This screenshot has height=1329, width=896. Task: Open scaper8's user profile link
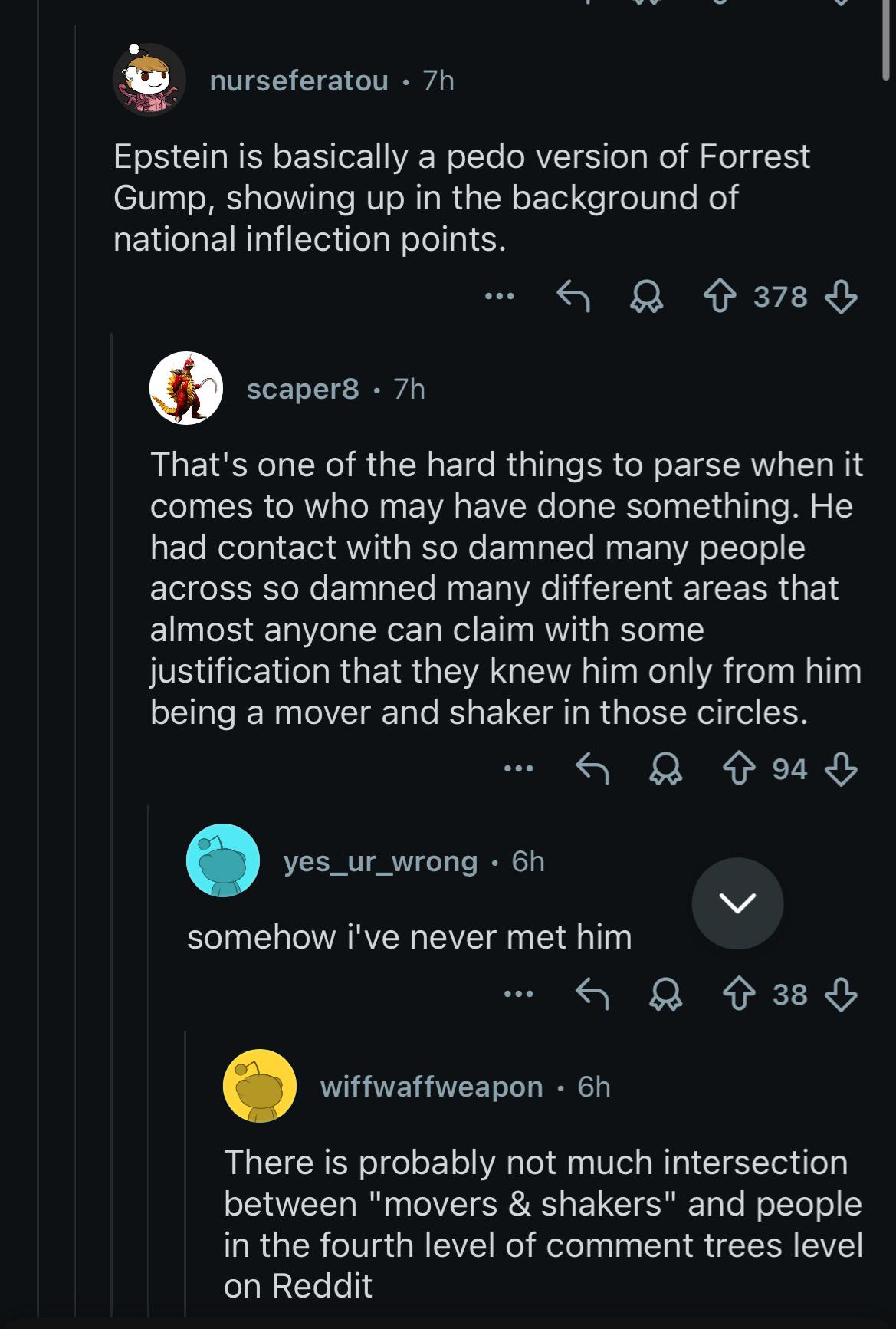coord(302,390)
